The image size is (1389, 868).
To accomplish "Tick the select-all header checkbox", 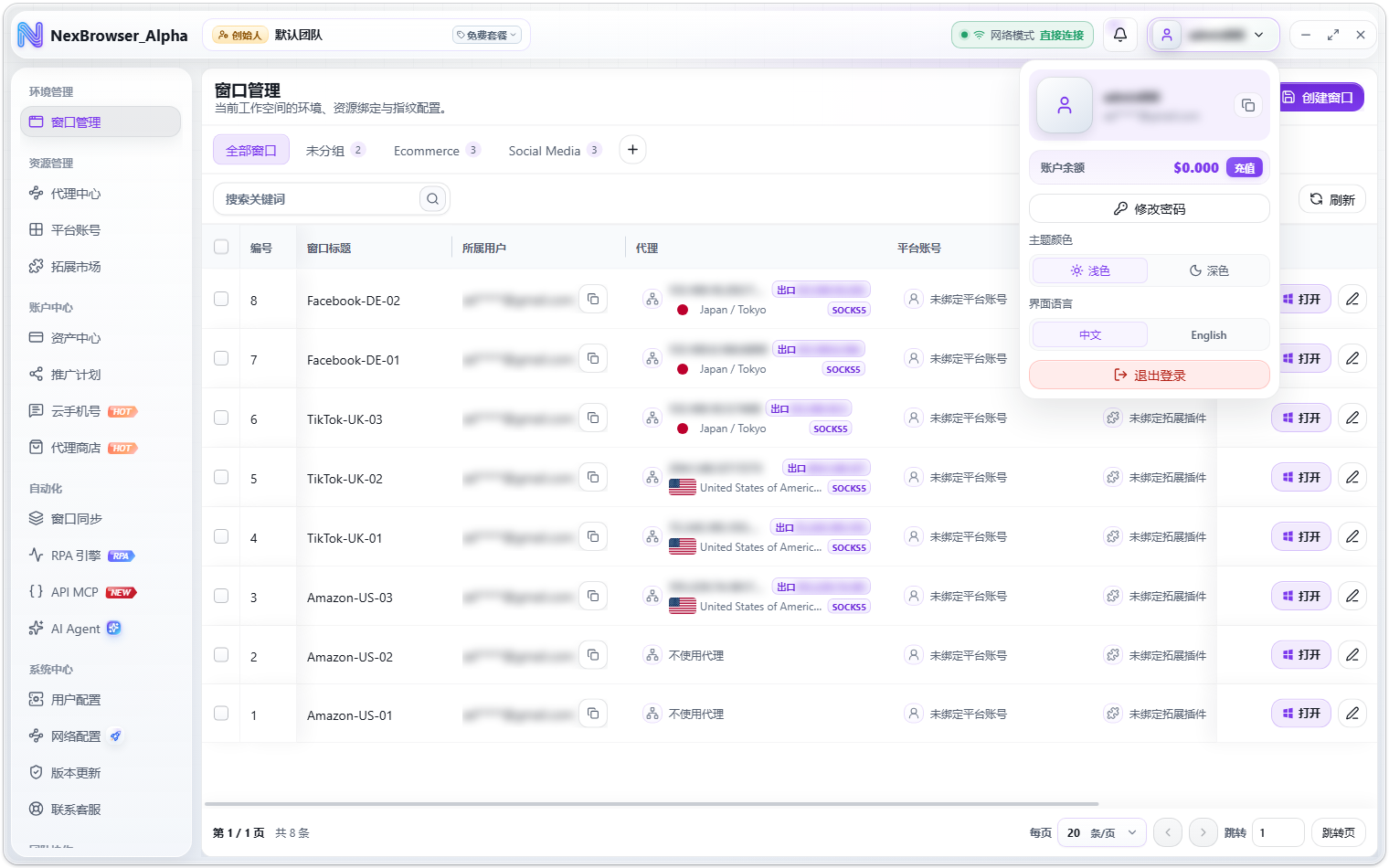I will click(x=221, y=247).
